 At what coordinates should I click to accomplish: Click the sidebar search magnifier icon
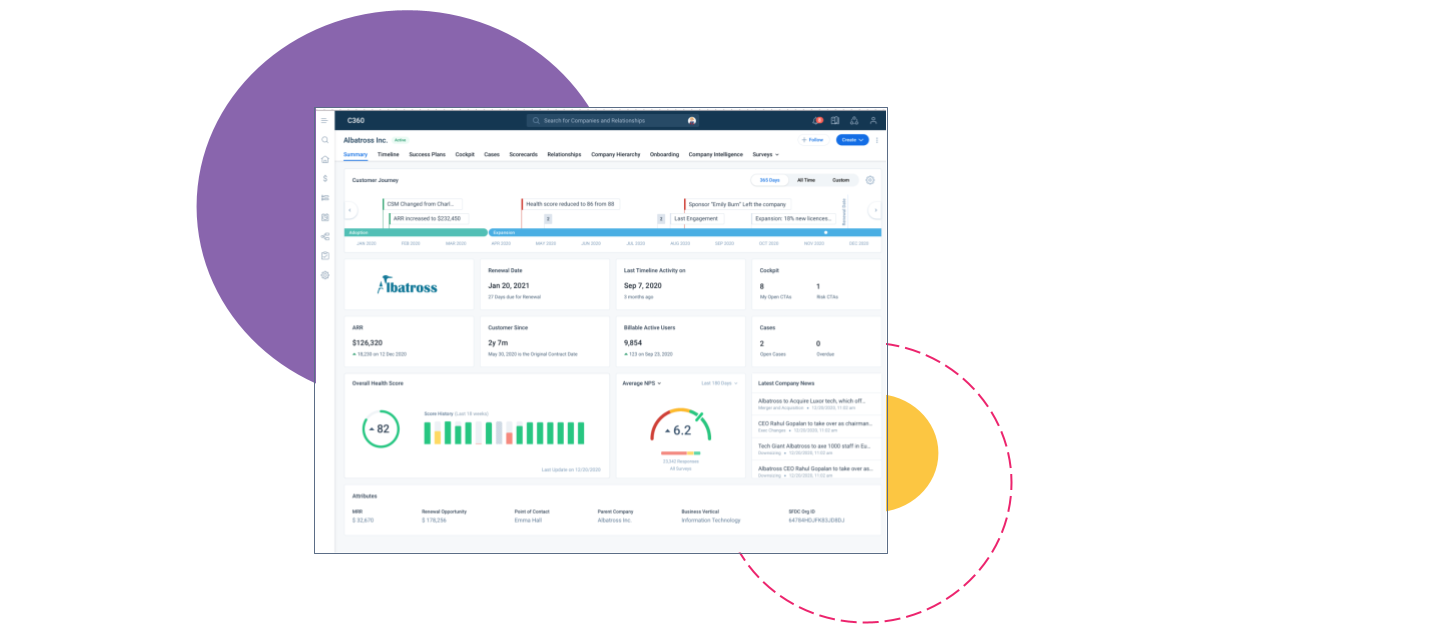324,140
